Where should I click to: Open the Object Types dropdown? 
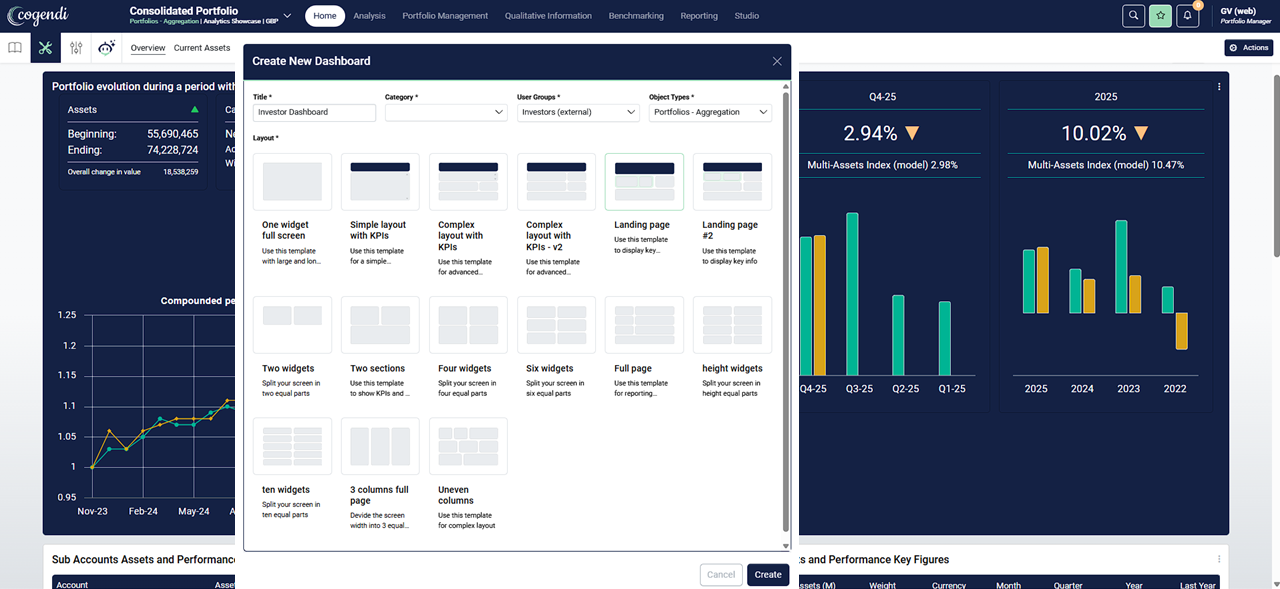pyautogui.click(x=710, y=113)
